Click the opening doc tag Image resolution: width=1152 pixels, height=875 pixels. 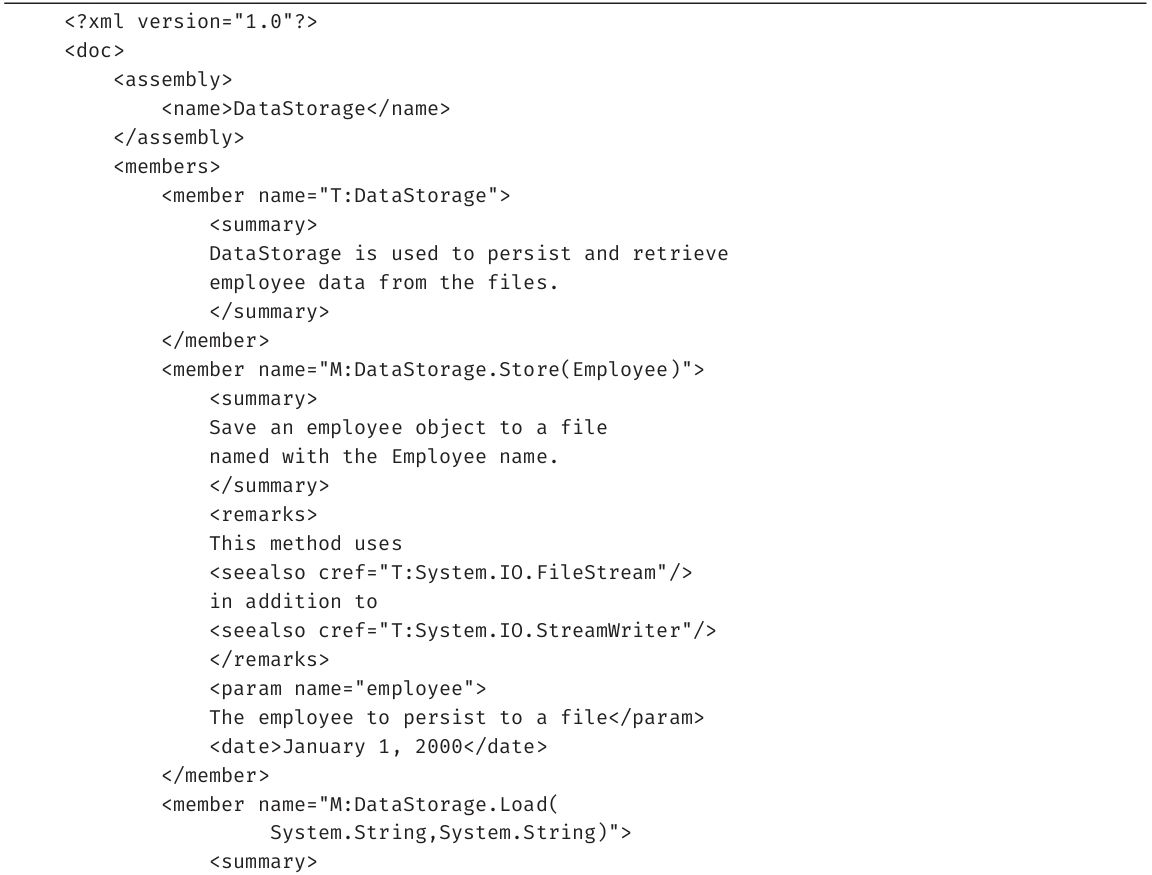point(94,50)
